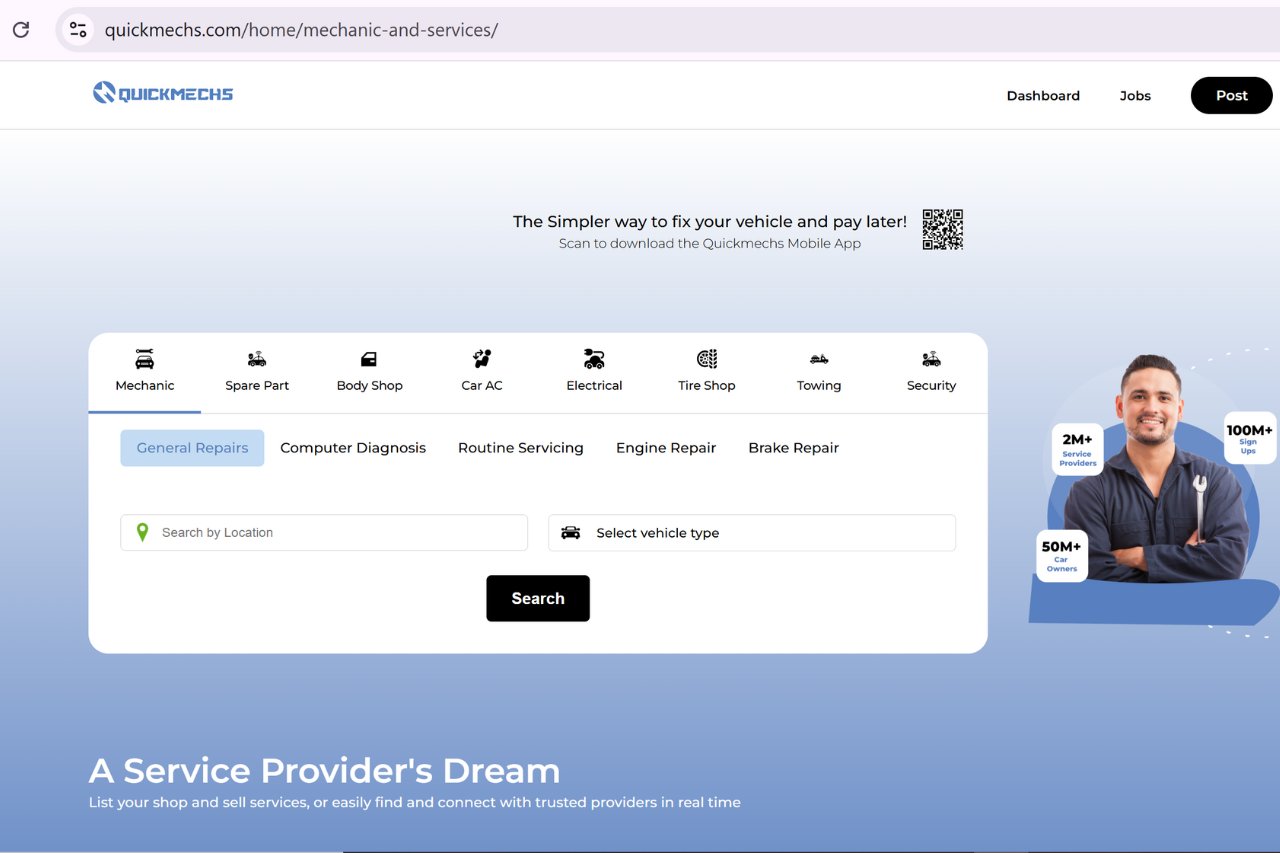The width and height of the screenshot is (1280, 853).
Task: Select the Car AC icon
Action: click(482, 359)
